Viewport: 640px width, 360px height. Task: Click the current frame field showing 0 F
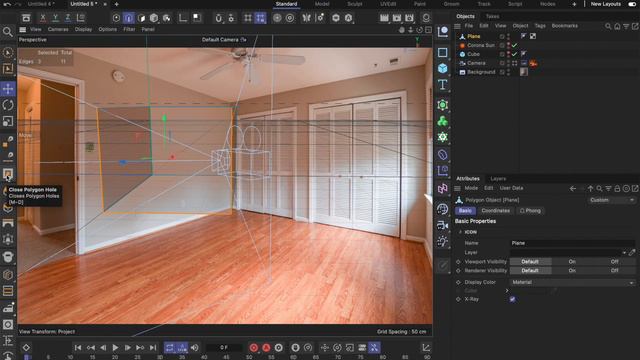224,347
